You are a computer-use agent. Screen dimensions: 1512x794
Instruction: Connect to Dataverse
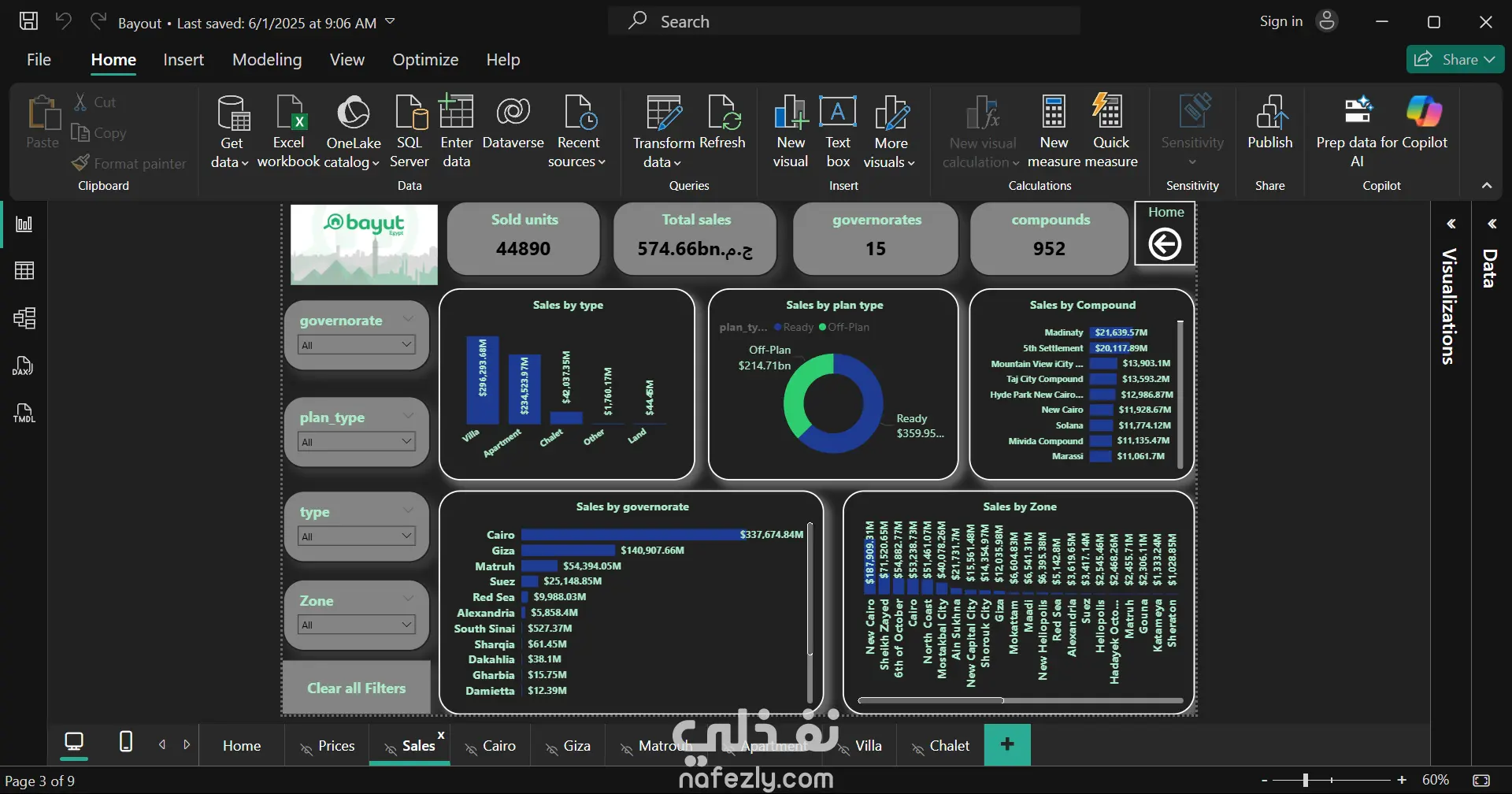pos(513,123)
